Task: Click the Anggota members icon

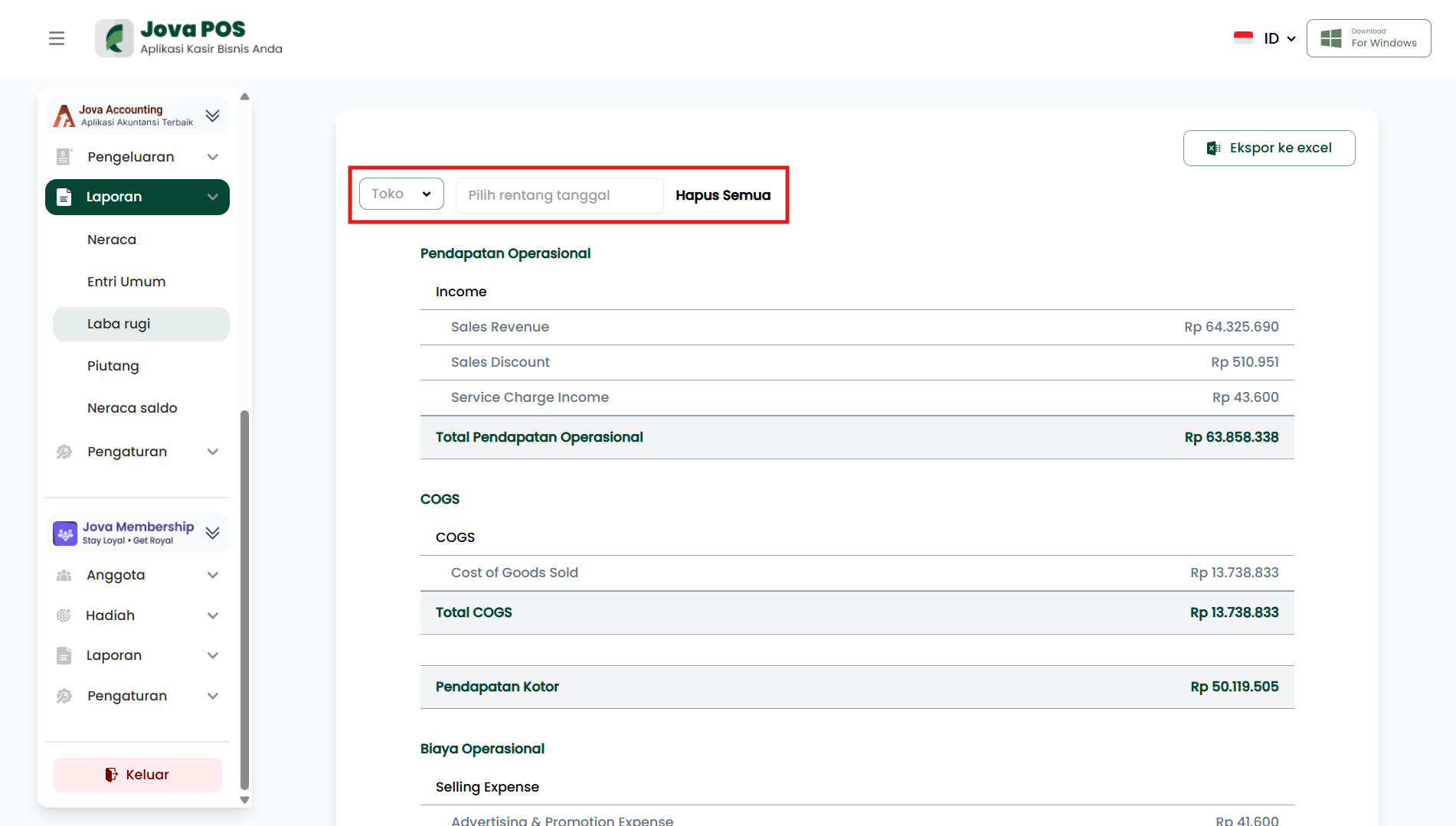Action: pos(64,575)
